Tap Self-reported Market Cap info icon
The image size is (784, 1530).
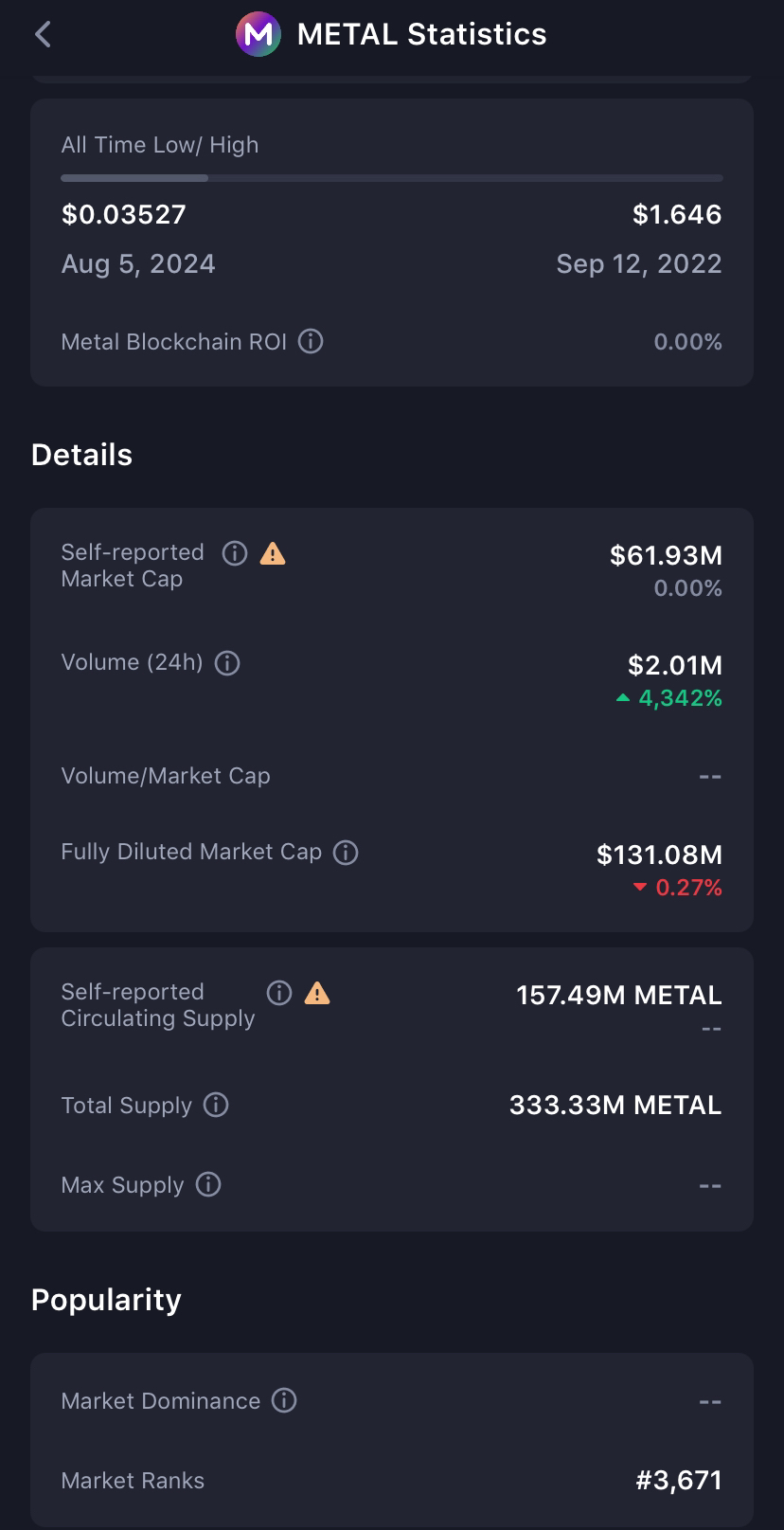pyautogui.click(x=235, y=553)
